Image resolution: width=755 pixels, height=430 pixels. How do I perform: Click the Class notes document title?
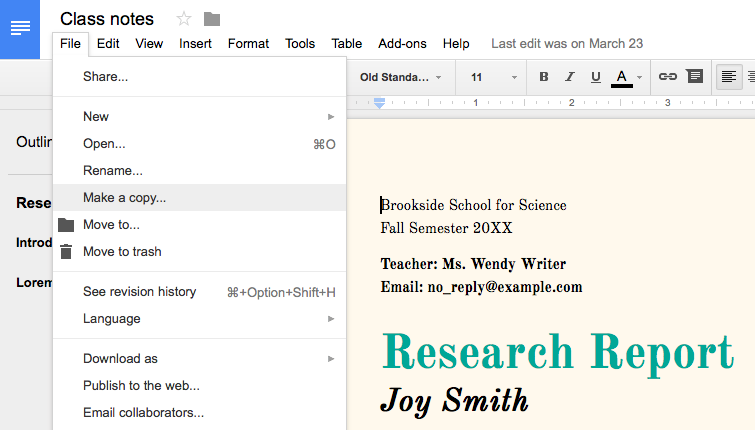(x=107, y=19)
